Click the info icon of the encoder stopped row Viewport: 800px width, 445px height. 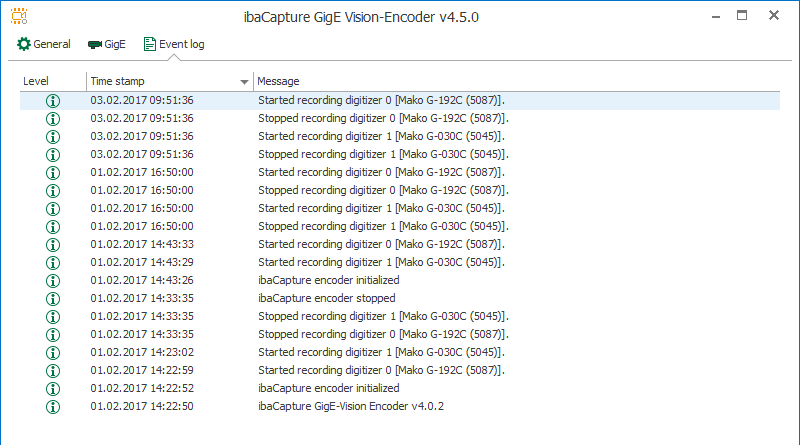tap(53, 299)
